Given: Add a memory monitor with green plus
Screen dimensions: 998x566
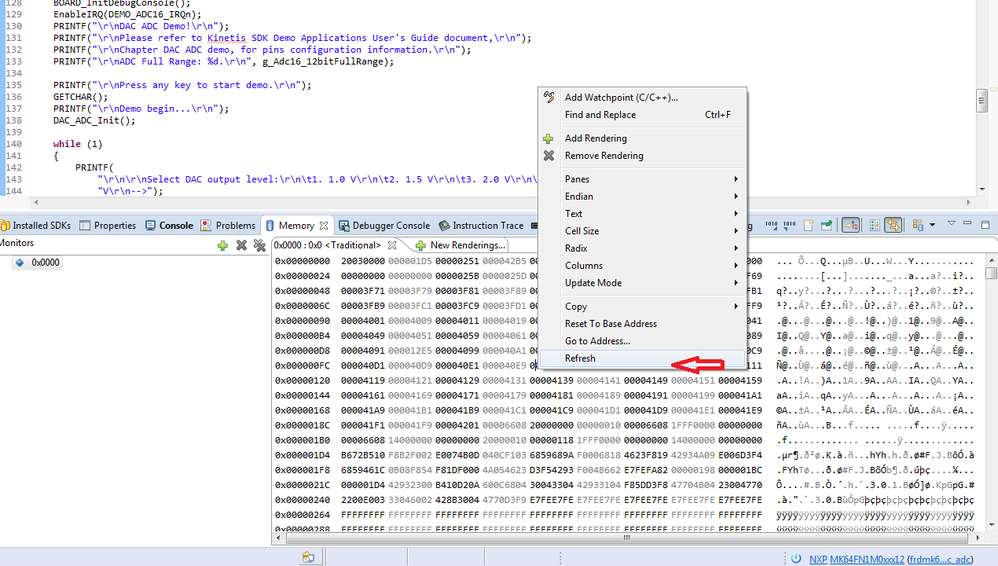Looking at the screenshot, I should click(222, 245).
